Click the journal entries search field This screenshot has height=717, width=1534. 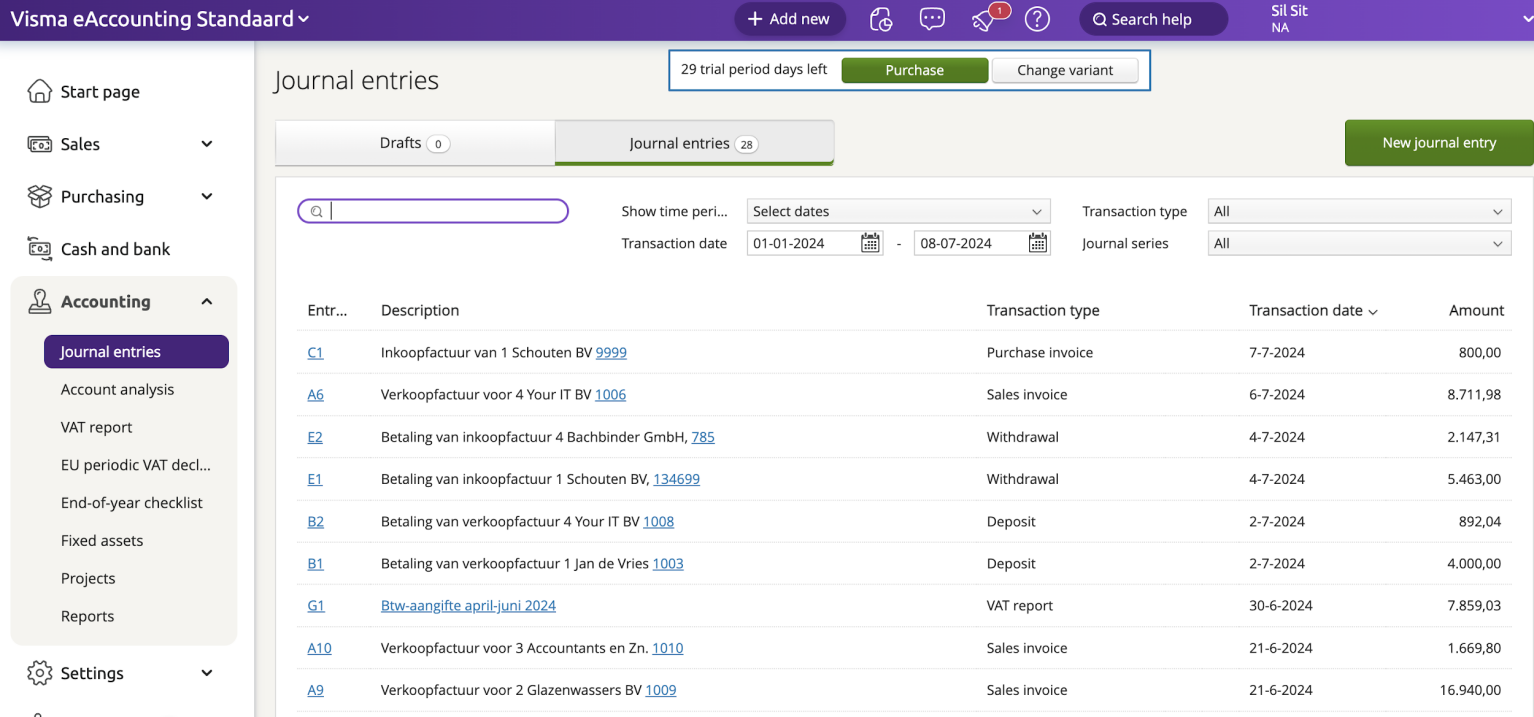[x=440, y=211]
